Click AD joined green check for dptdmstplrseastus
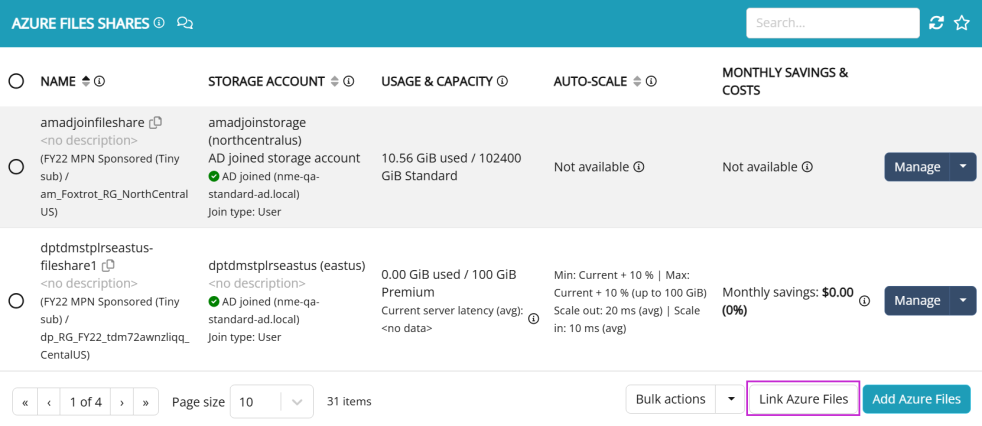Image resolution: width=982 pixels, height=426 pixels. [x=214, y=302]
